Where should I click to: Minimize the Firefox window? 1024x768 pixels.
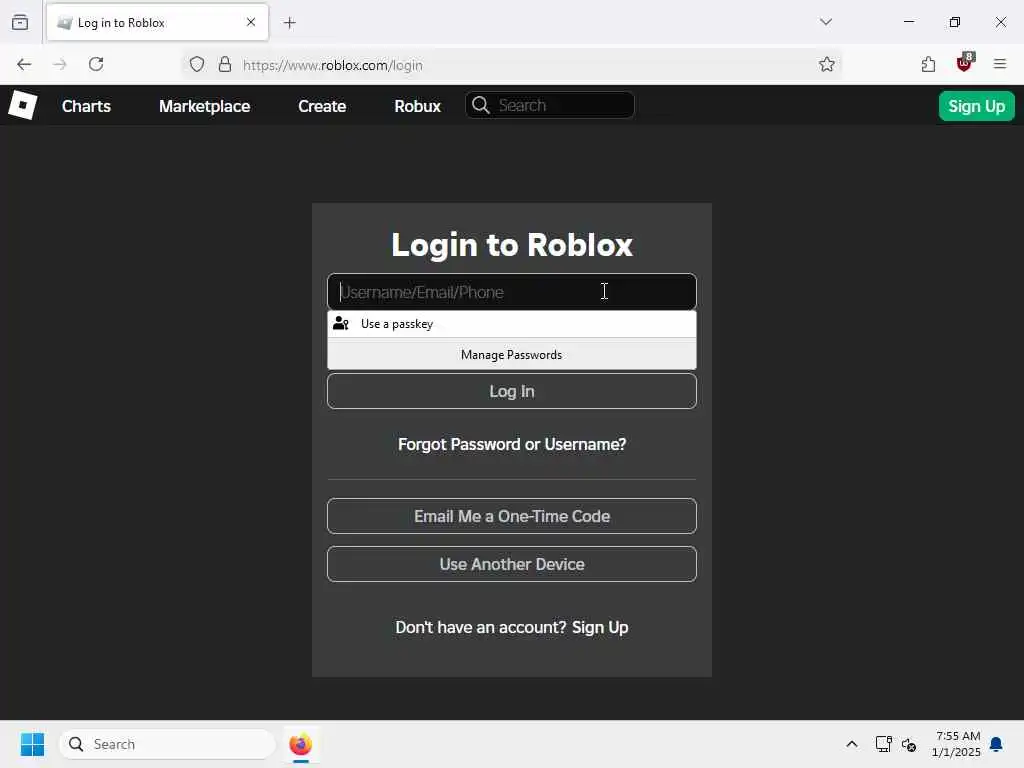[x=908, y=22]
